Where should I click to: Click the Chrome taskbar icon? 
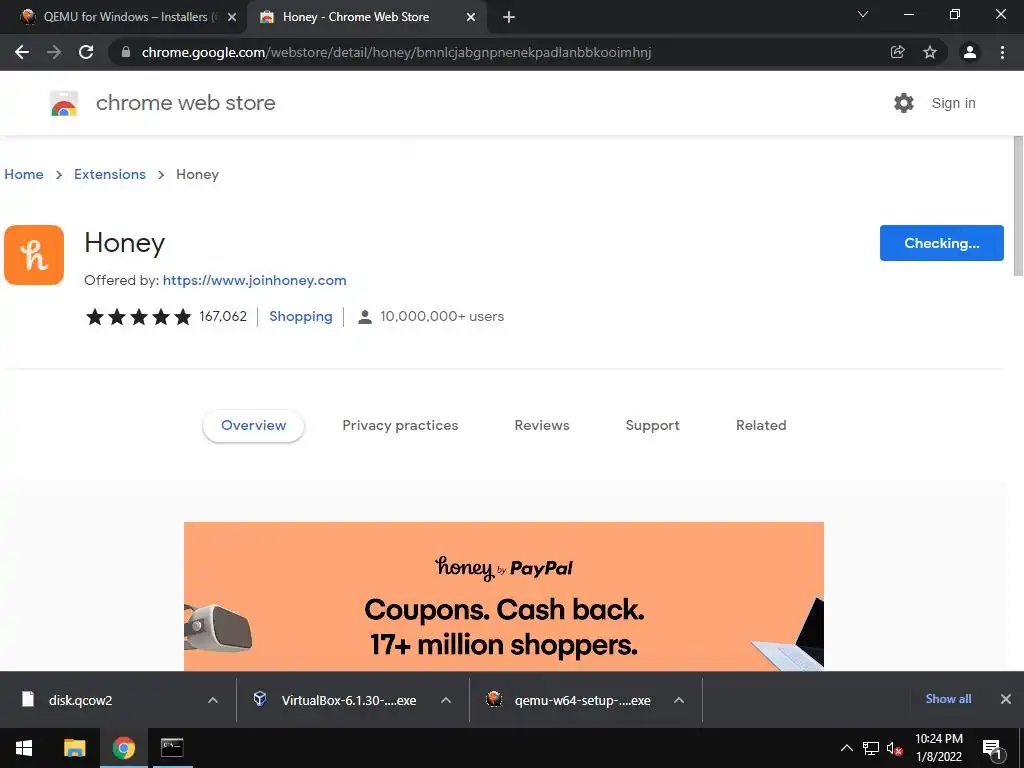tap(123, 748)
